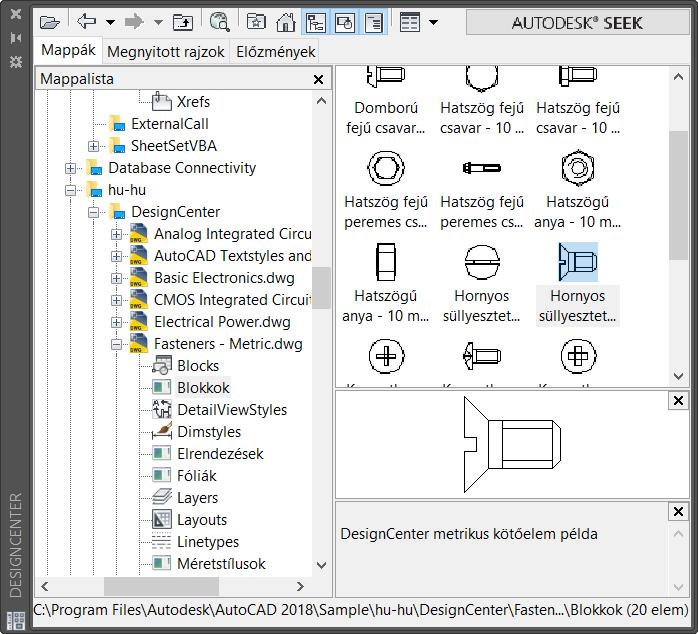Close the preview pane
Viewport: 698px width, 634px height.
(678, 401)
